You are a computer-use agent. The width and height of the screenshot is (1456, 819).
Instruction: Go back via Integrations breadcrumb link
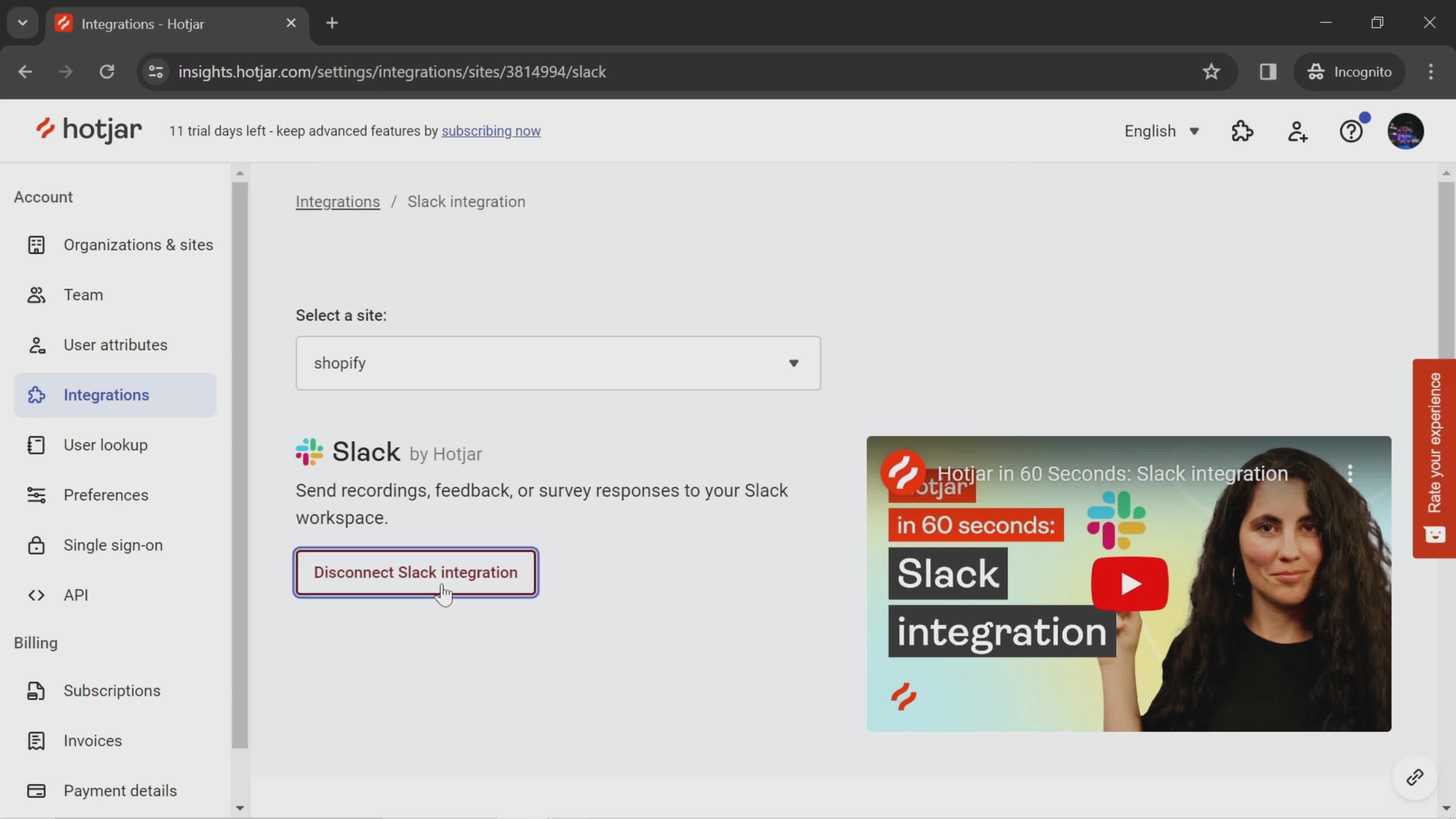coord(337,202)
